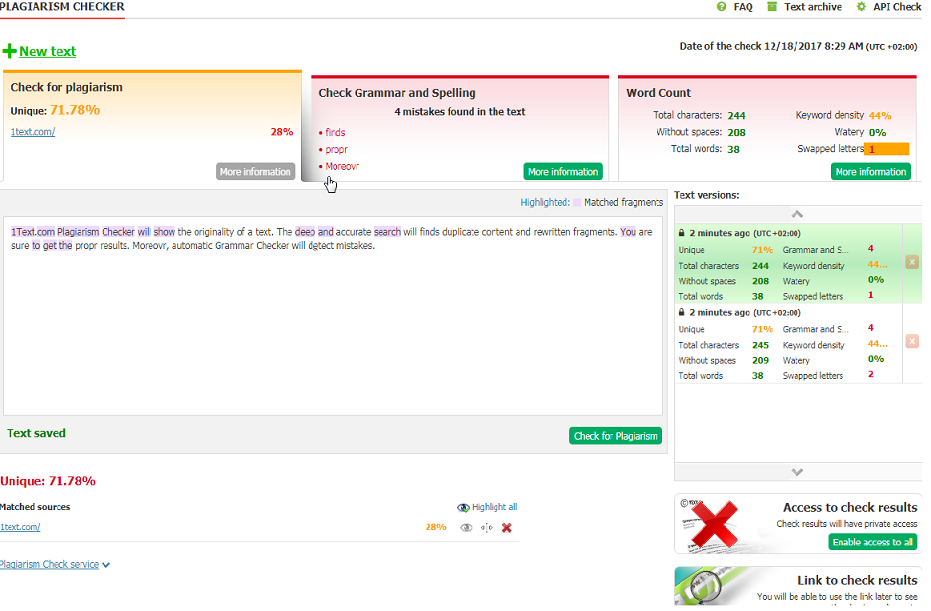The height and width of the screenshot is (611, 931).
Task: Remove the 1text.com matched source with red X
Action: (x=507, y=528)
